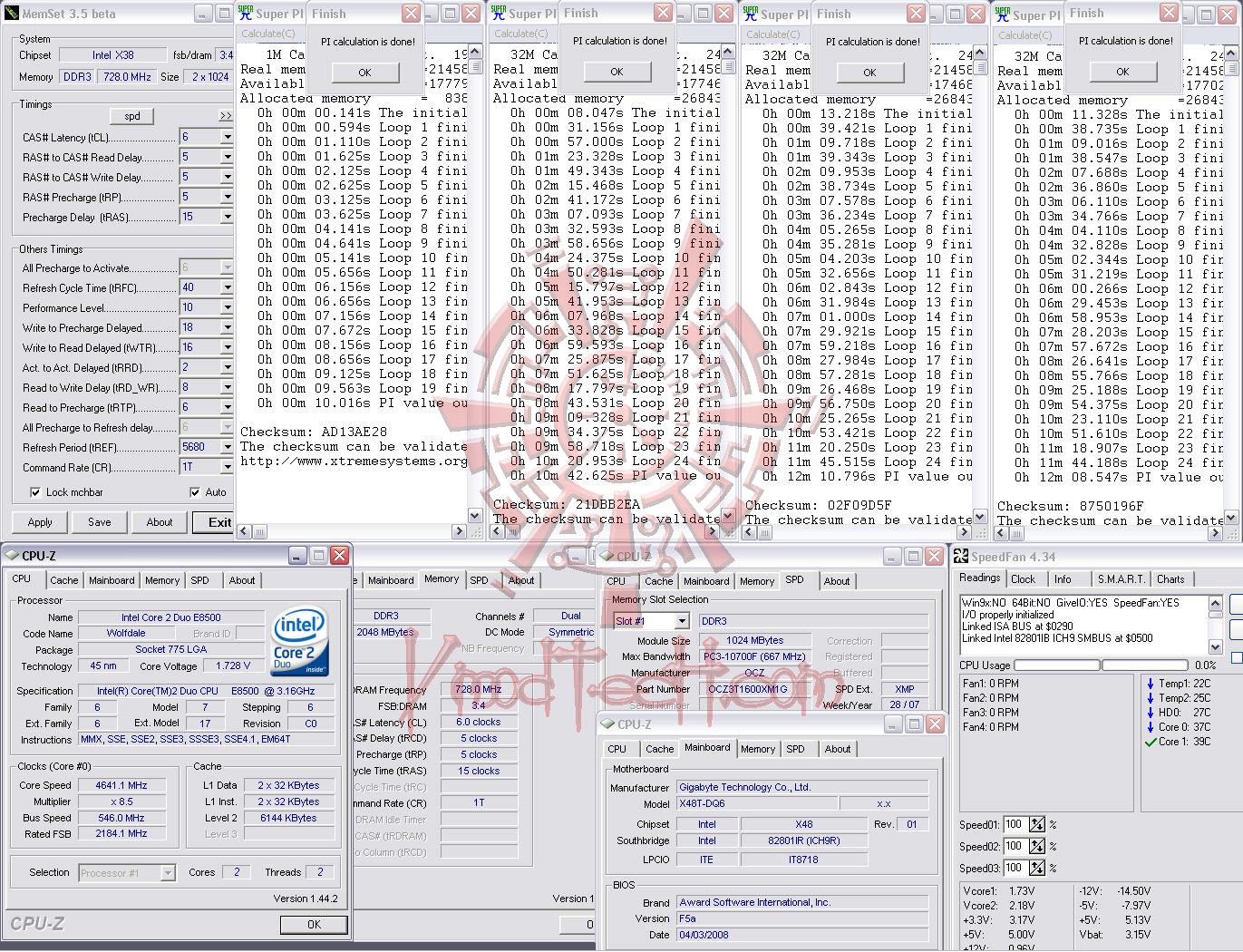
Task: Click Super PI icon of window with checksum 21DBB2EA
Action: point(498,14)
